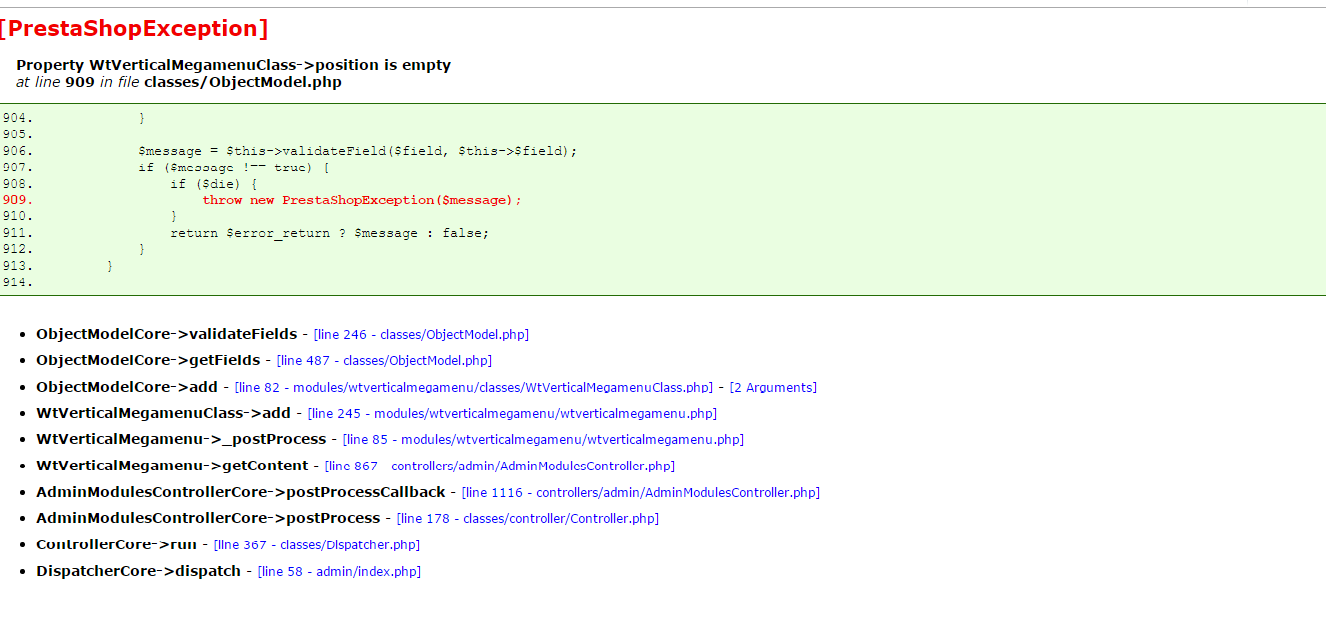Viewport: 1326px width, 625px height.
Task: Click the red 'throw new PrestaShopException($message);' line
Action: coord(362,200)
